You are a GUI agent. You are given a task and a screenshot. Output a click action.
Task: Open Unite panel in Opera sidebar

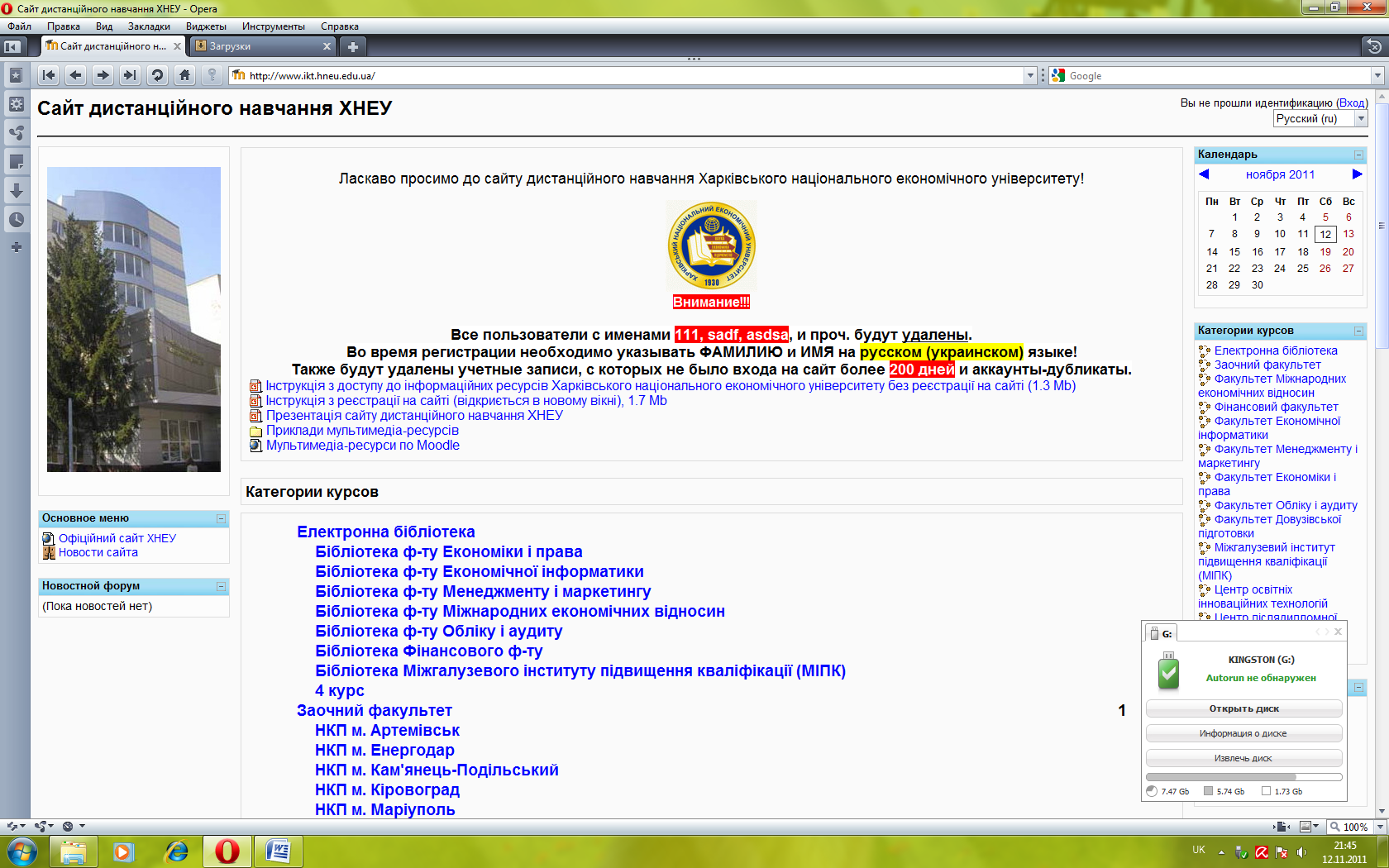[x=16, y=132]
